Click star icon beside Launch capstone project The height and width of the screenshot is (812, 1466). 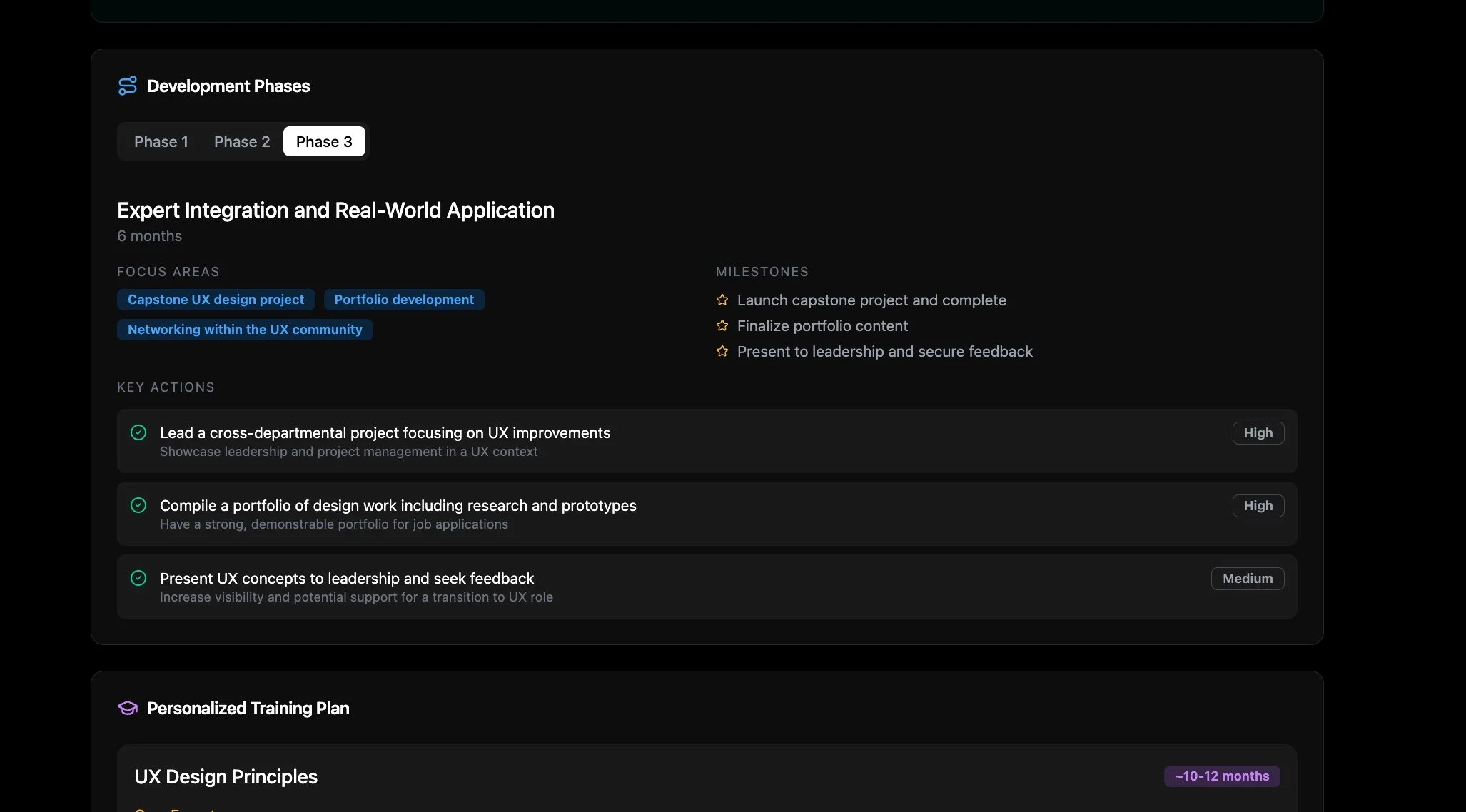(722, 300)
